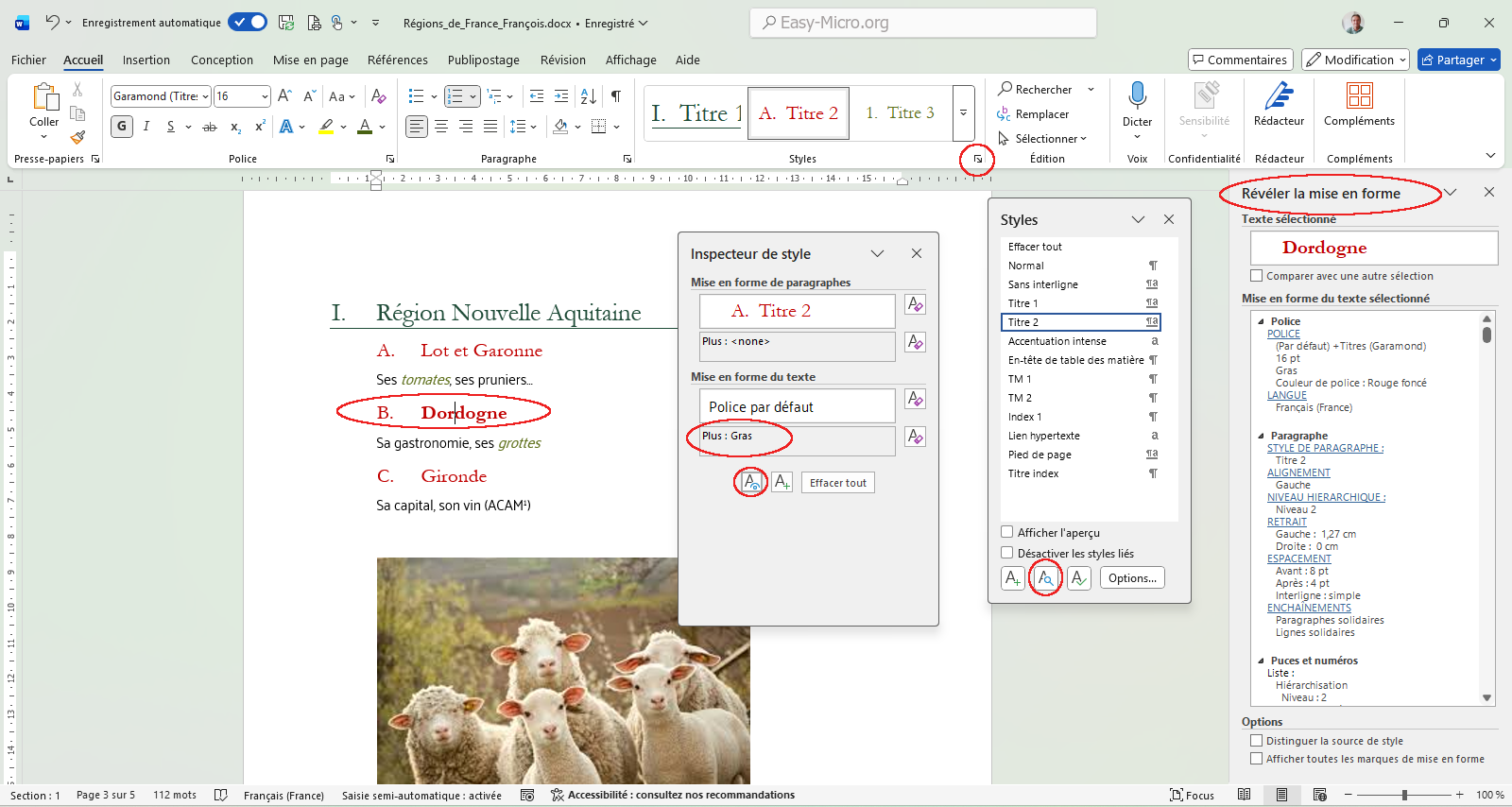Open the Insertion ribbon tab
Screen dimensions: 1512x807
[x=146, y=60]
